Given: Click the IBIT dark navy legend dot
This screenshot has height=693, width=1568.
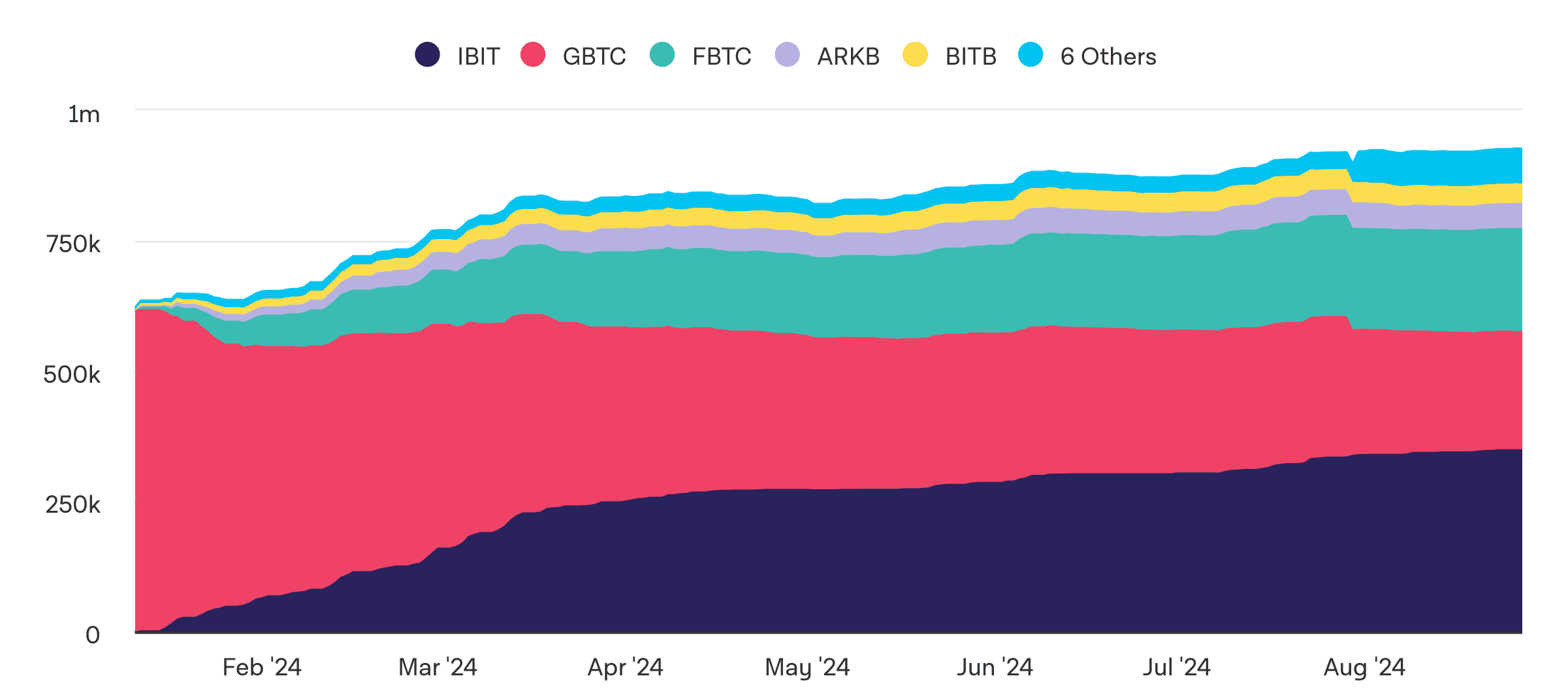Looking at the screenshot, I should click(x=427, y=54).
